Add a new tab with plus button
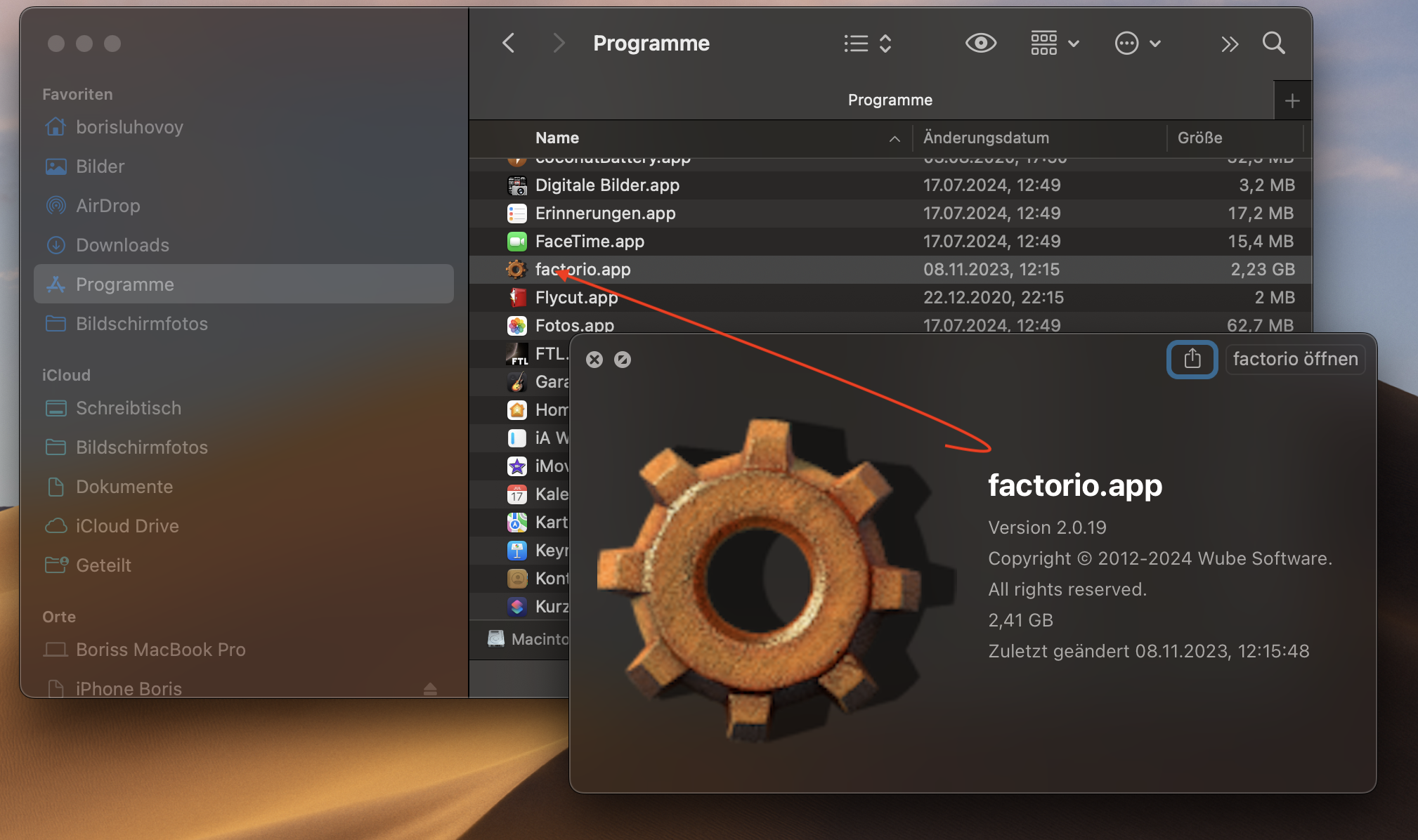 1292,101
